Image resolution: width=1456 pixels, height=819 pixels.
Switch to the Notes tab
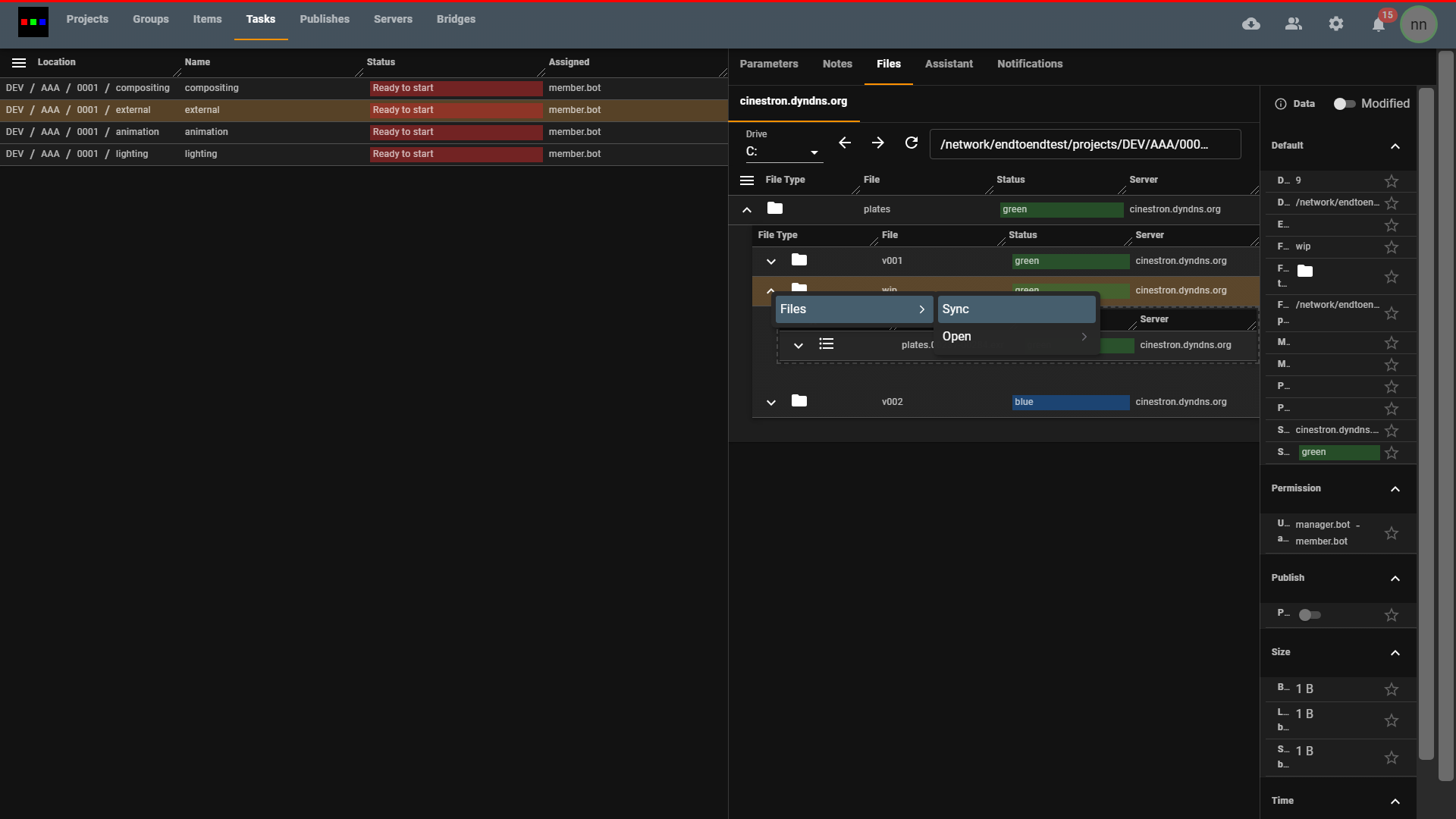click(x=837, y=64)
